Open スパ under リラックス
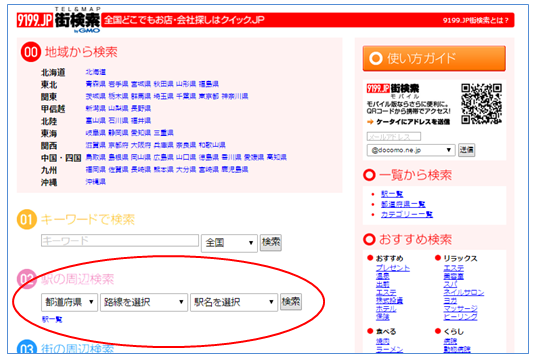The height and width of the screenshot is (360, 543). coord(450,284)
